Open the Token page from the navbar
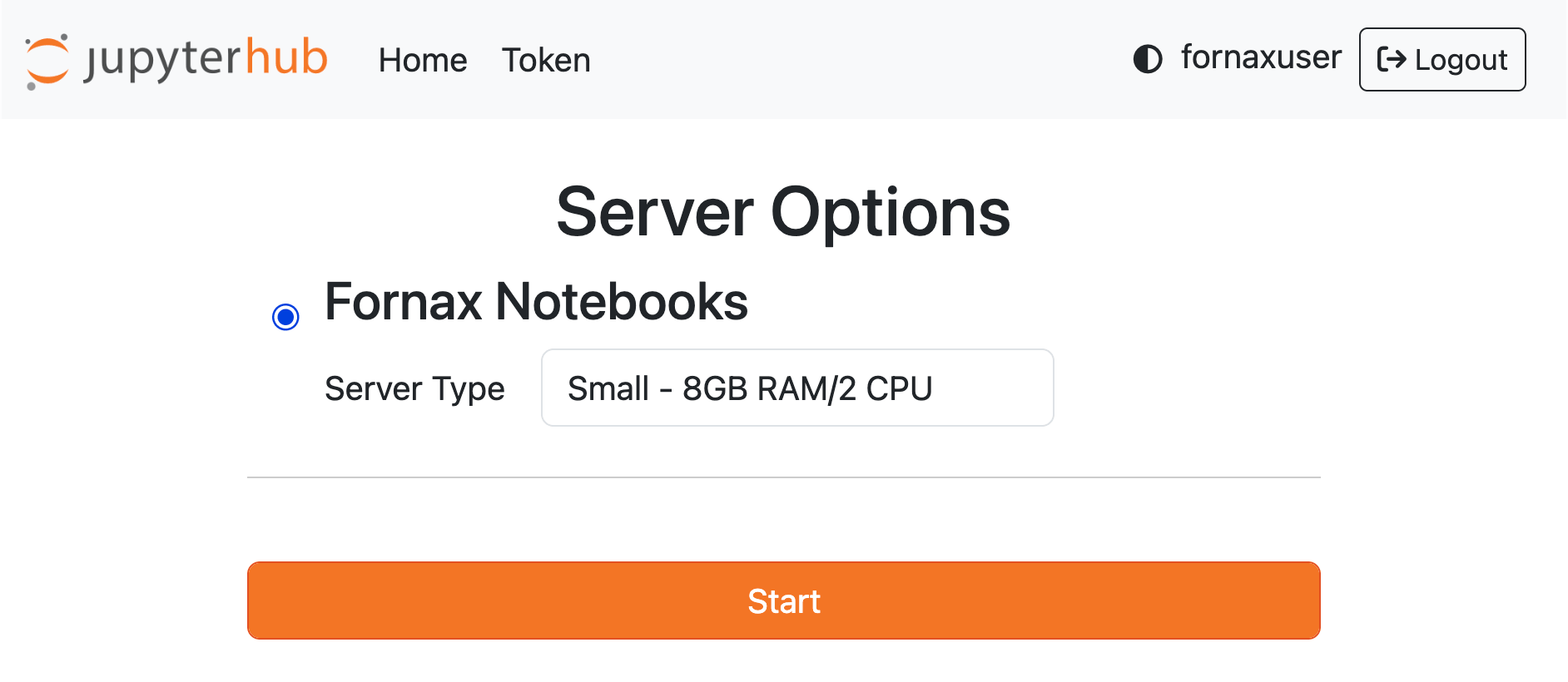Image resolution: width=1568 pixels, height=682 pixels. tap(546, 59)
